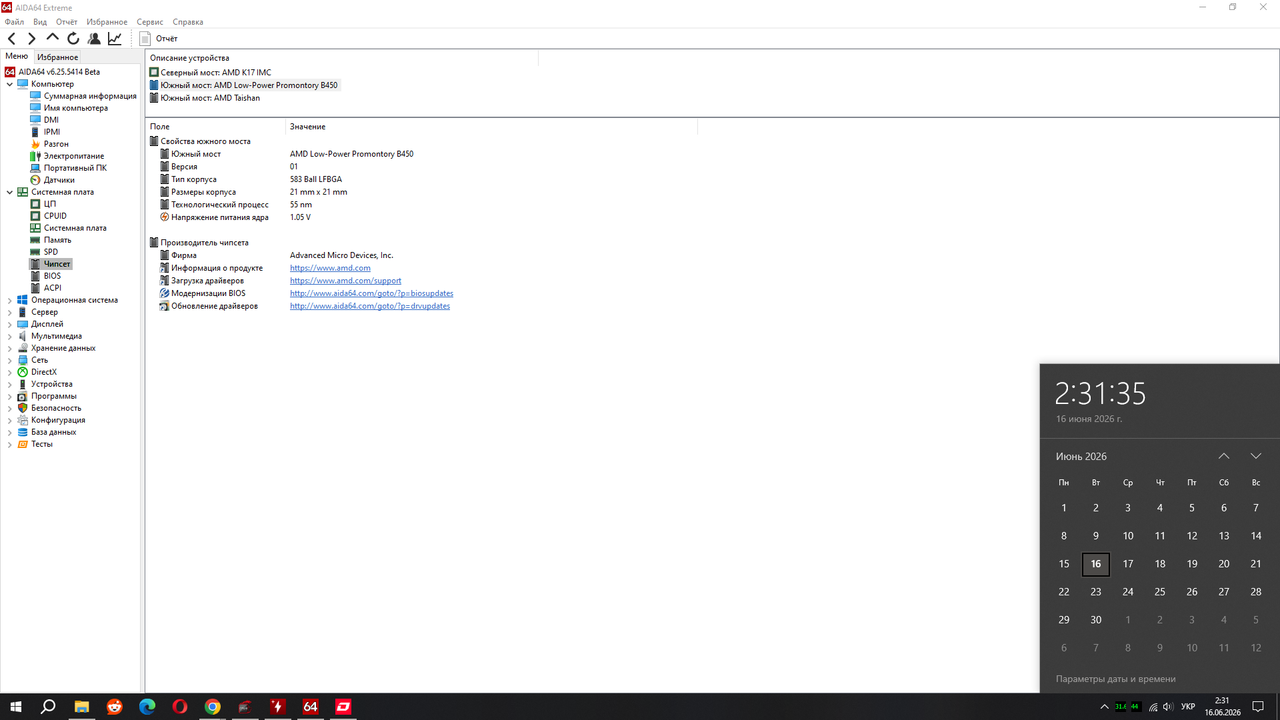Image resolution: width=1280 pixels, height=720 pixels.
Task: Open the volume control in system tray
Action: point(1169,707)
